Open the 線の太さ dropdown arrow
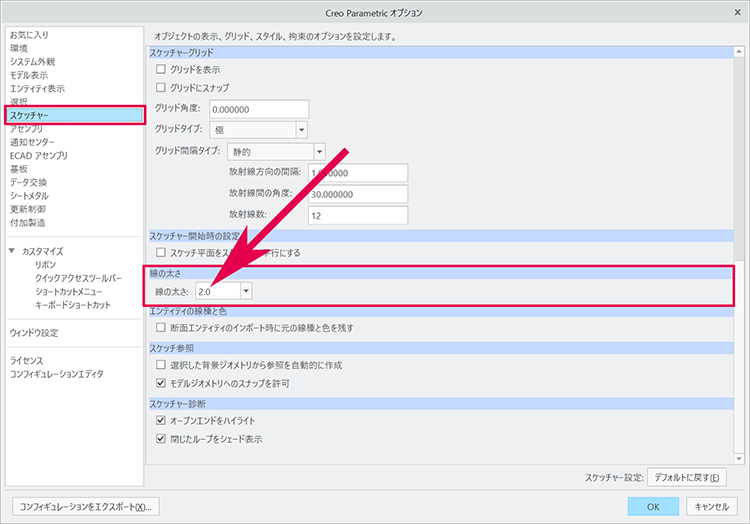 (x=246, y=291)
